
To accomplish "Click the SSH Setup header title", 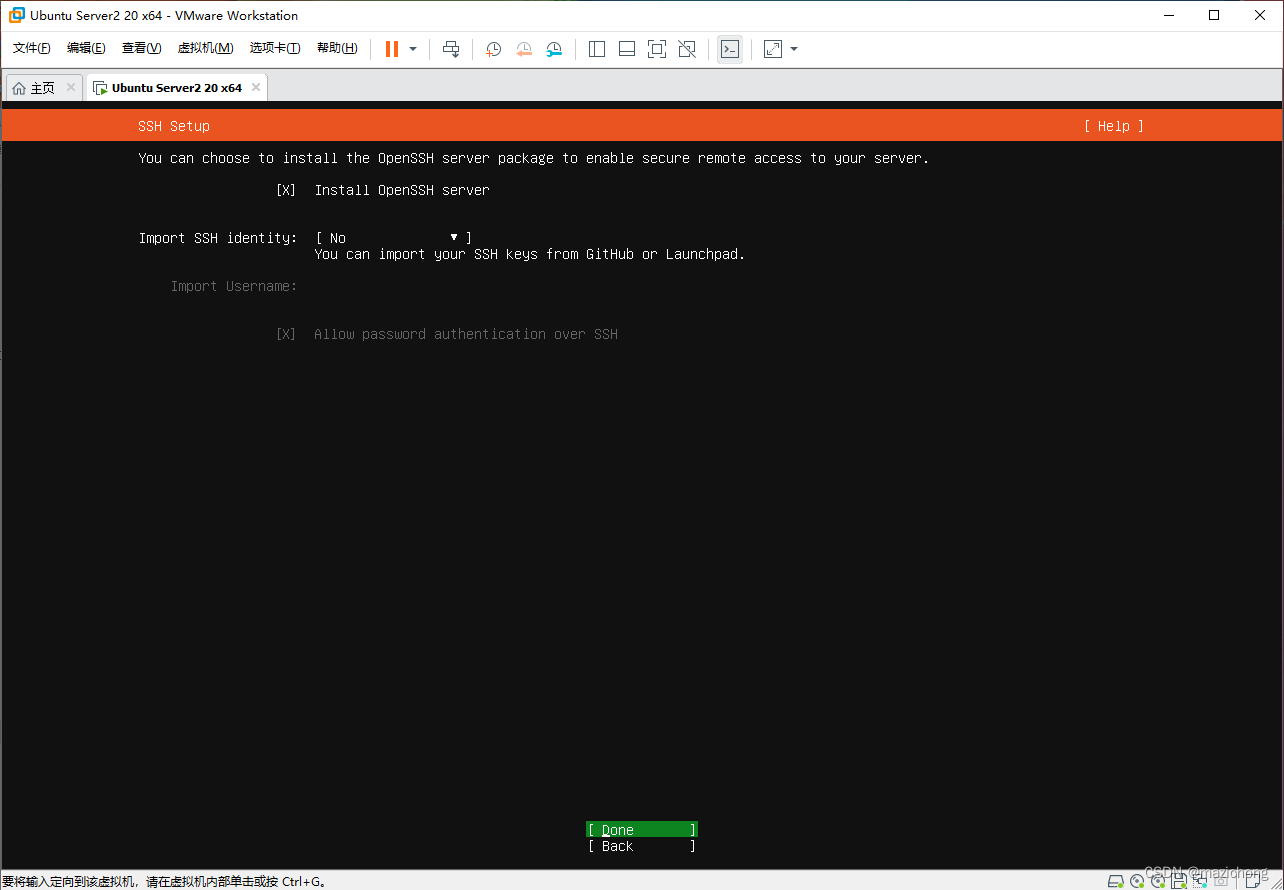I will (x=174, y=126).
